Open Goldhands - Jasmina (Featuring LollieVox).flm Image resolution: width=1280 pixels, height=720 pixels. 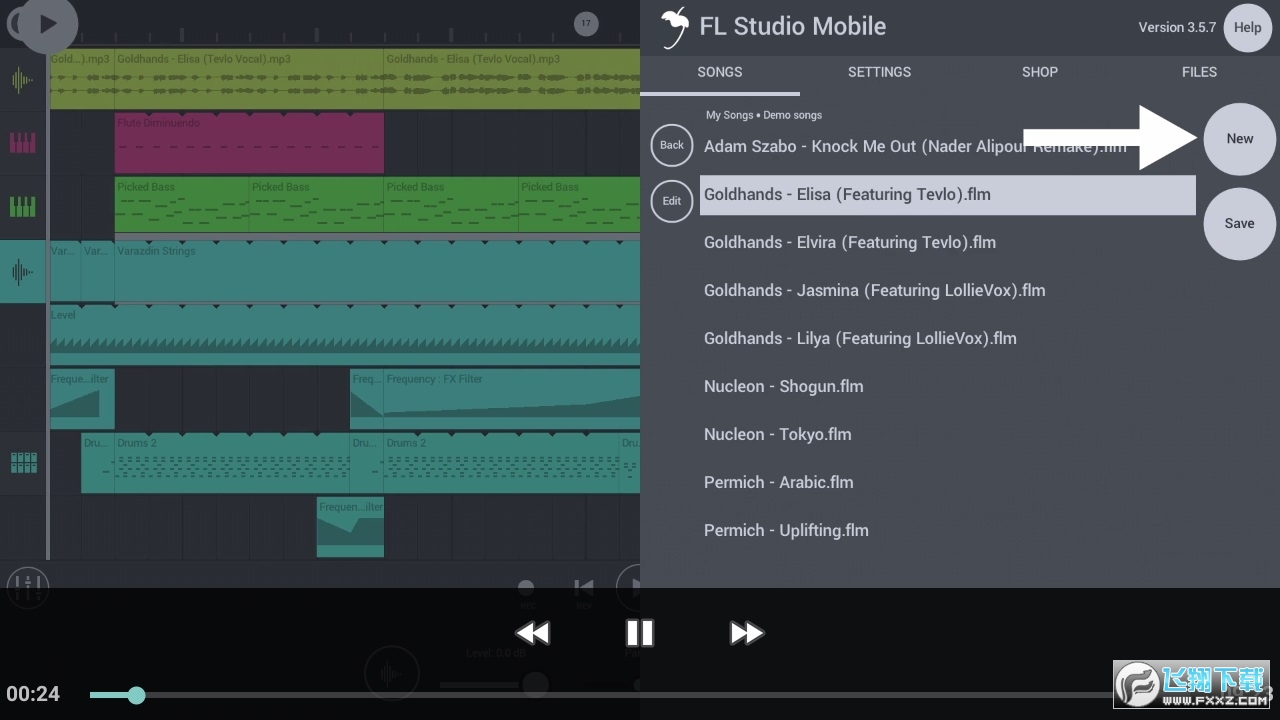(874, 290)
